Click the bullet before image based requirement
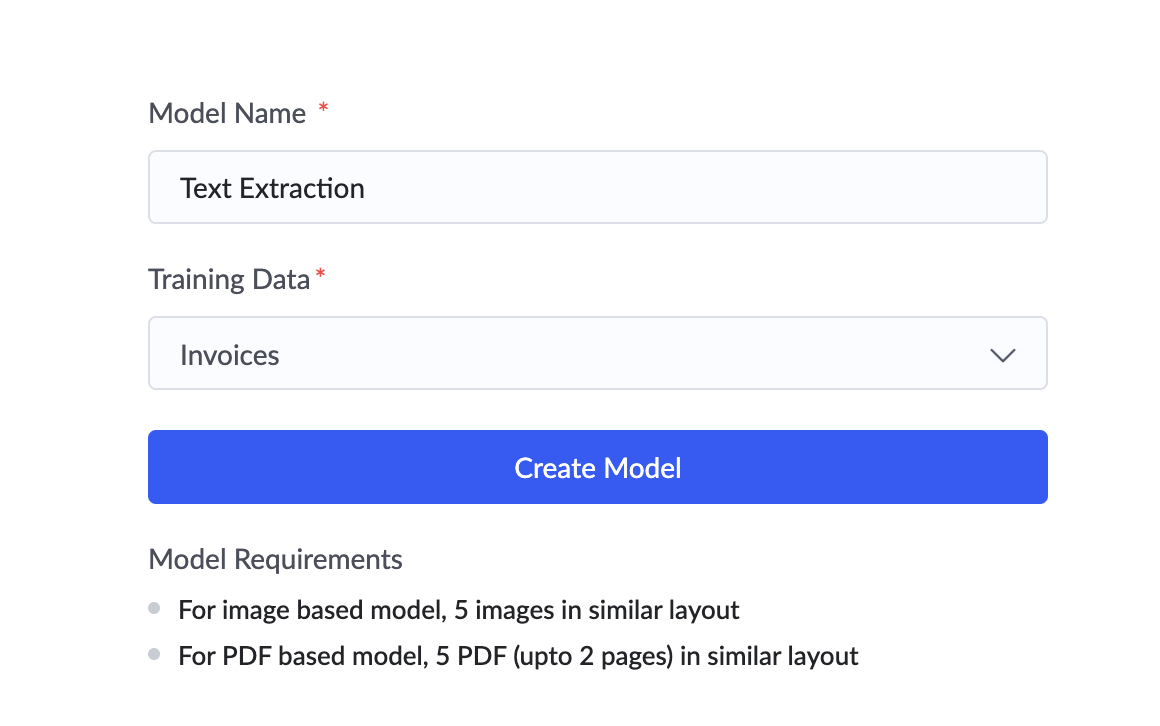The image size is (1160, 726). tap(154, 608)
